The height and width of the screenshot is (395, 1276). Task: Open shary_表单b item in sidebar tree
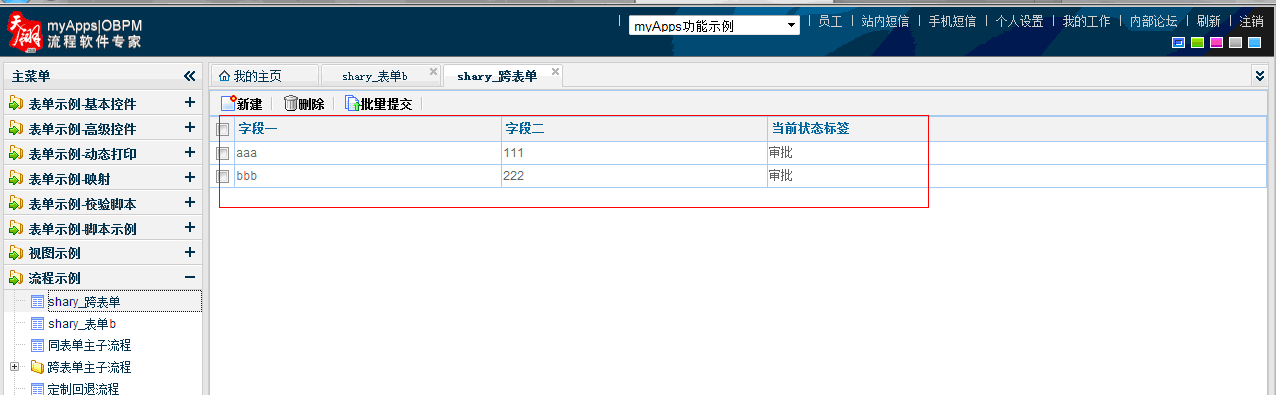click(82, 323)
